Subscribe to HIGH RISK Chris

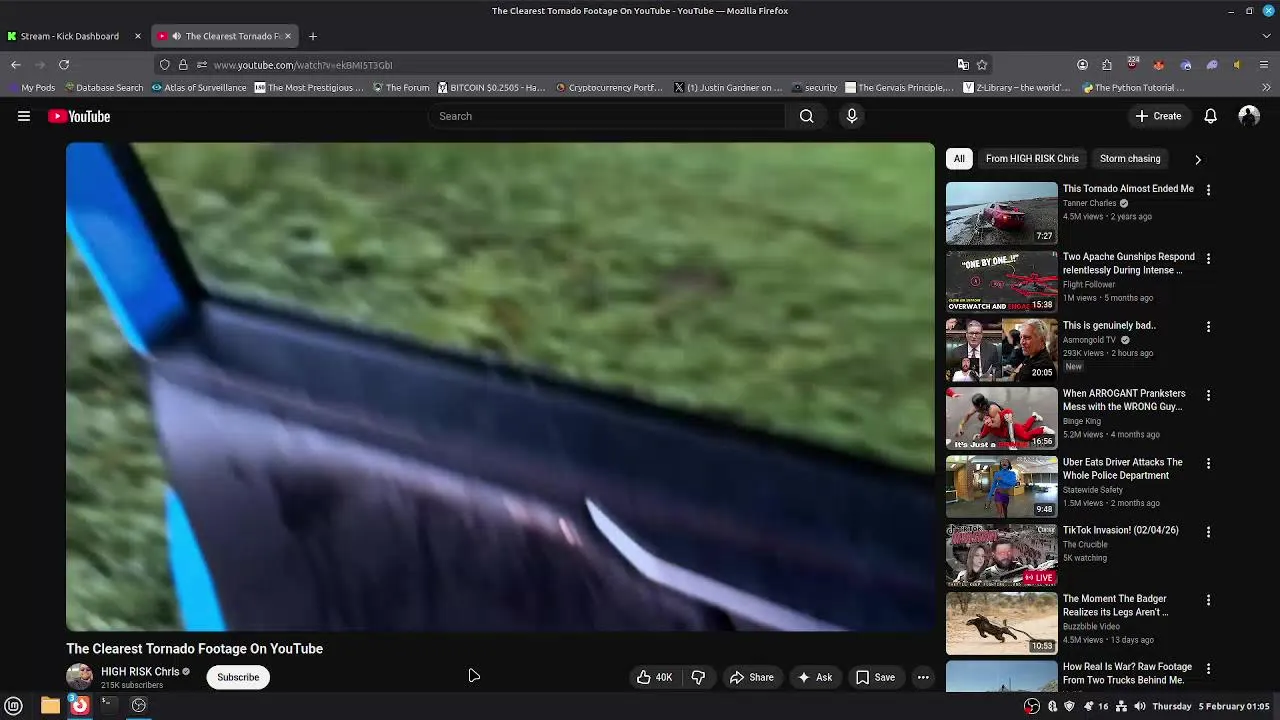coord(238,677)
